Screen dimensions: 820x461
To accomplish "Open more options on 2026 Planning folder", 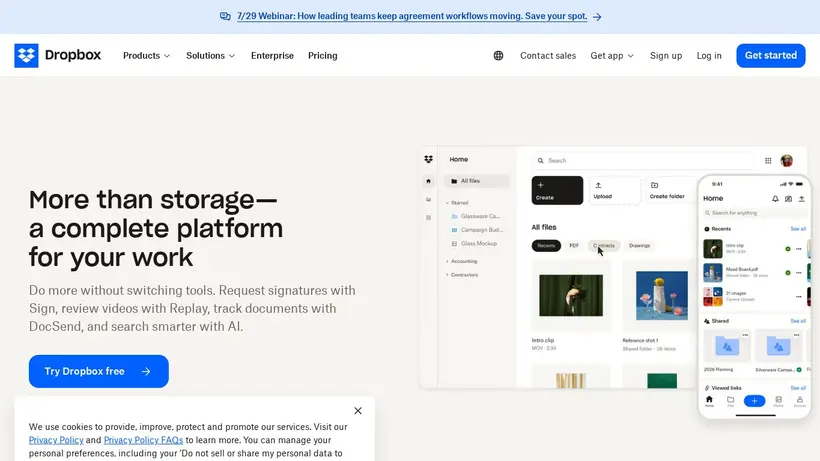I will point(745,335).
